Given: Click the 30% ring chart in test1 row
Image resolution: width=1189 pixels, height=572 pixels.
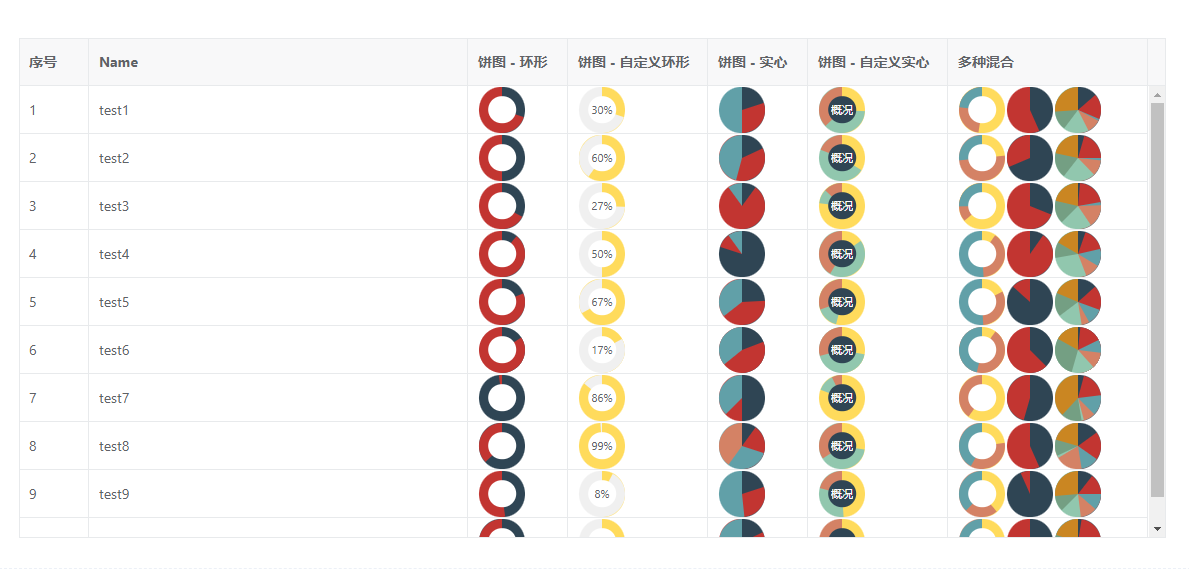Looking at the screenshot, I should tap(602, 110).
